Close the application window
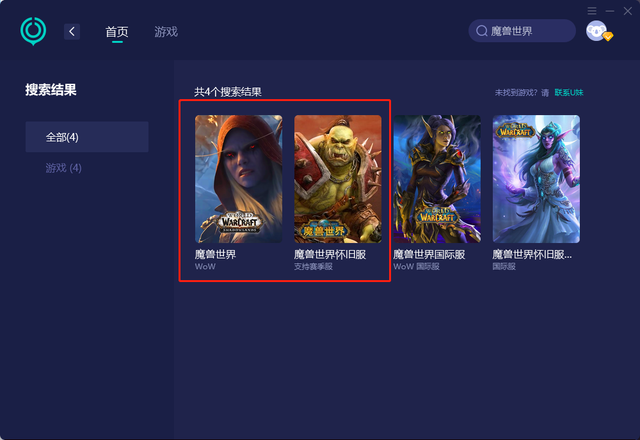 point(628,11)
